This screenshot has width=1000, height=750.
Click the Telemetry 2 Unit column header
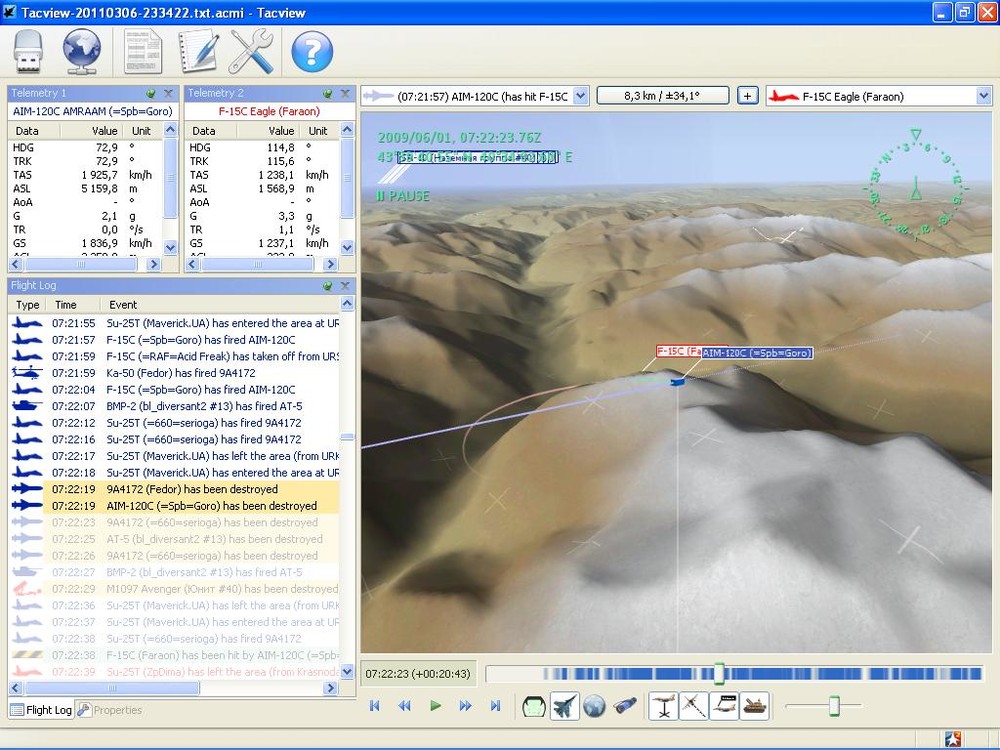(318, 131)
